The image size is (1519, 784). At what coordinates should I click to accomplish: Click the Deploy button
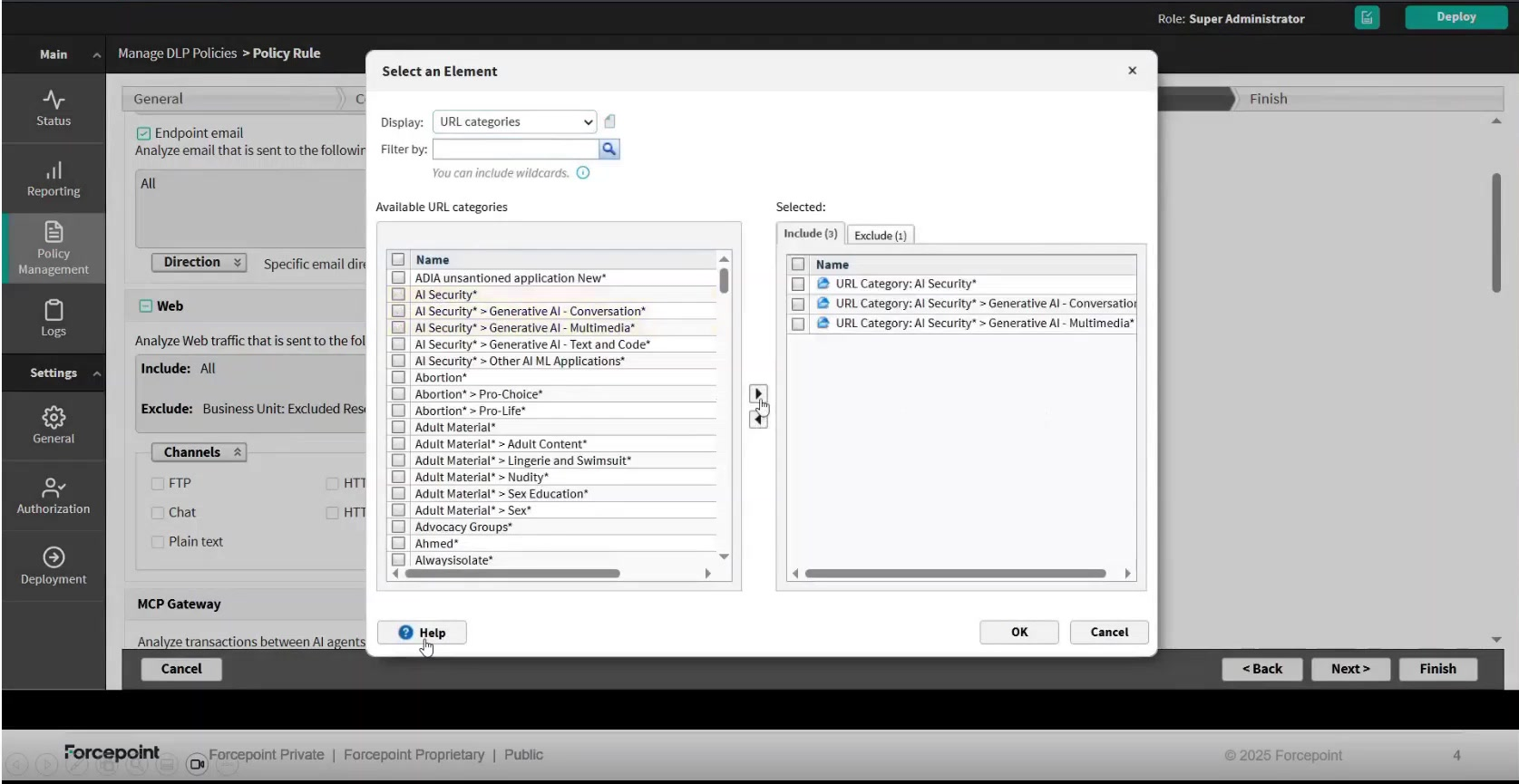coord(1456,17)
